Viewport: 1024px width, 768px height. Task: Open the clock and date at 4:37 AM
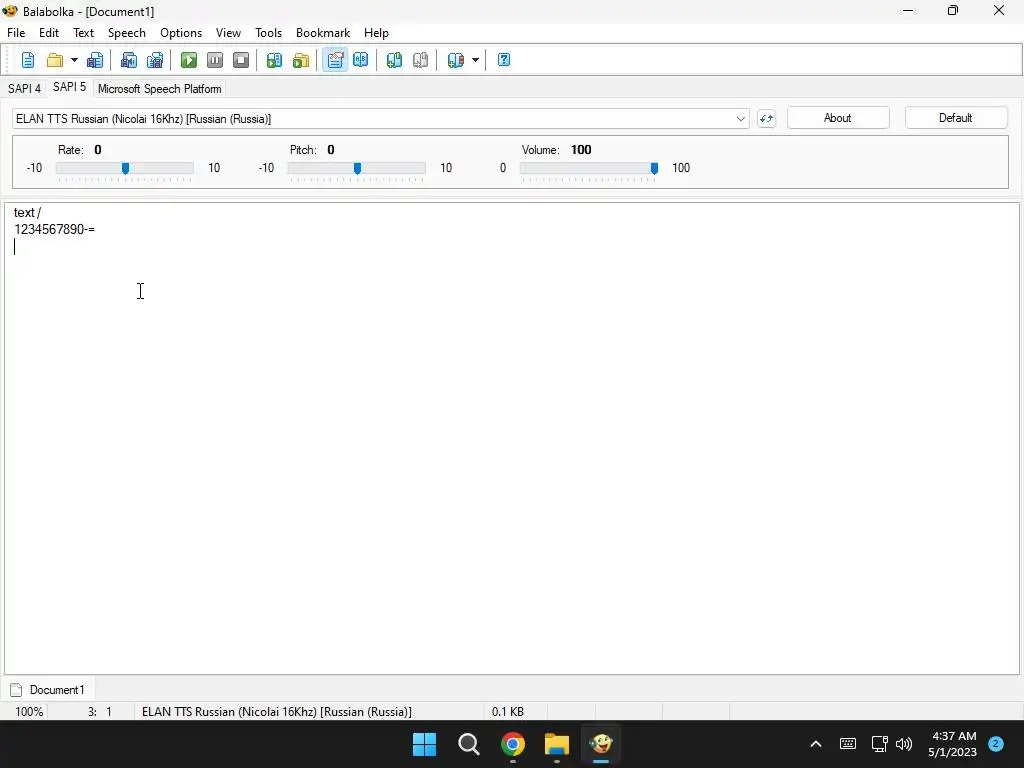coord(953,744)
